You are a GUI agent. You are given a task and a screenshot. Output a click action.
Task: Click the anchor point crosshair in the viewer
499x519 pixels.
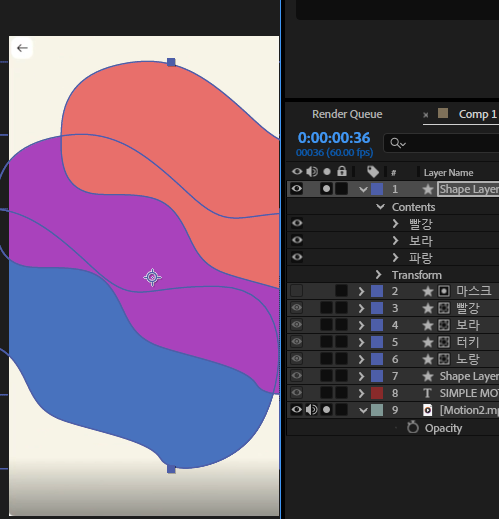pos(152,277)
